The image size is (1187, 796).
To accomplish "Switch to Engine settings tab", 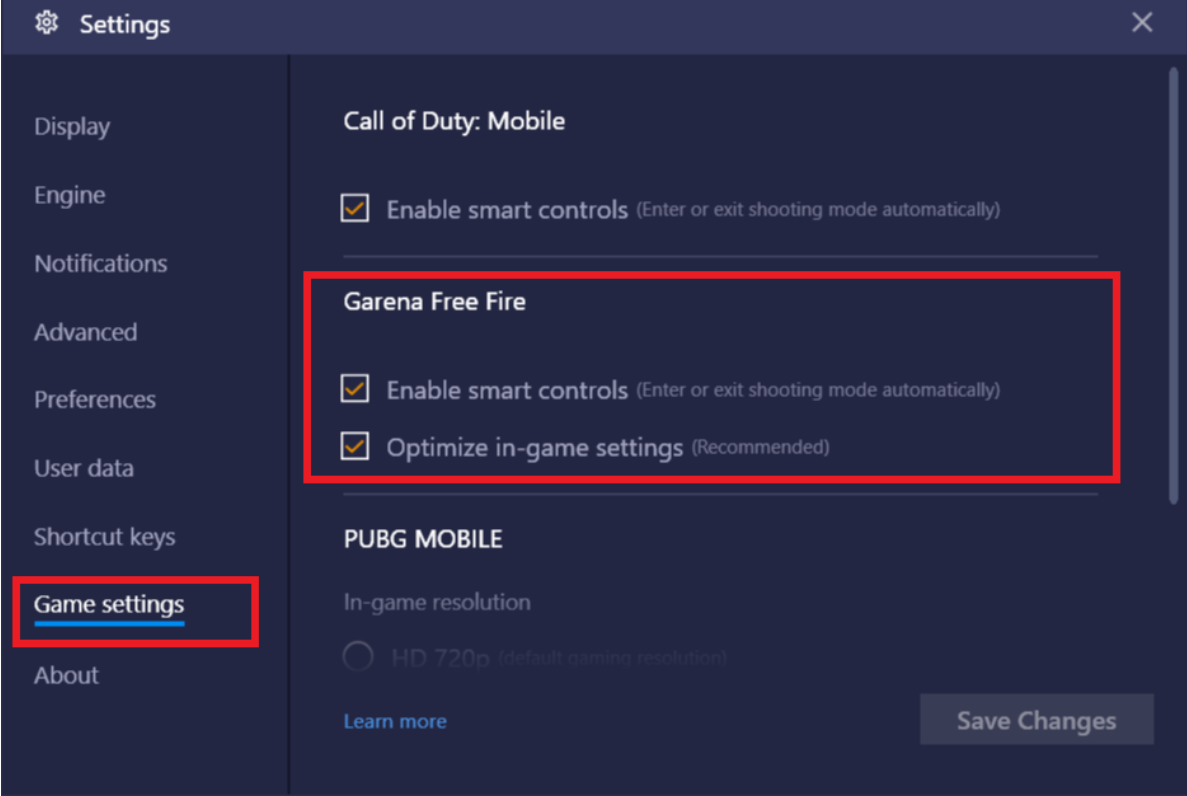I will pyautogui.click(x=70, y=195).
